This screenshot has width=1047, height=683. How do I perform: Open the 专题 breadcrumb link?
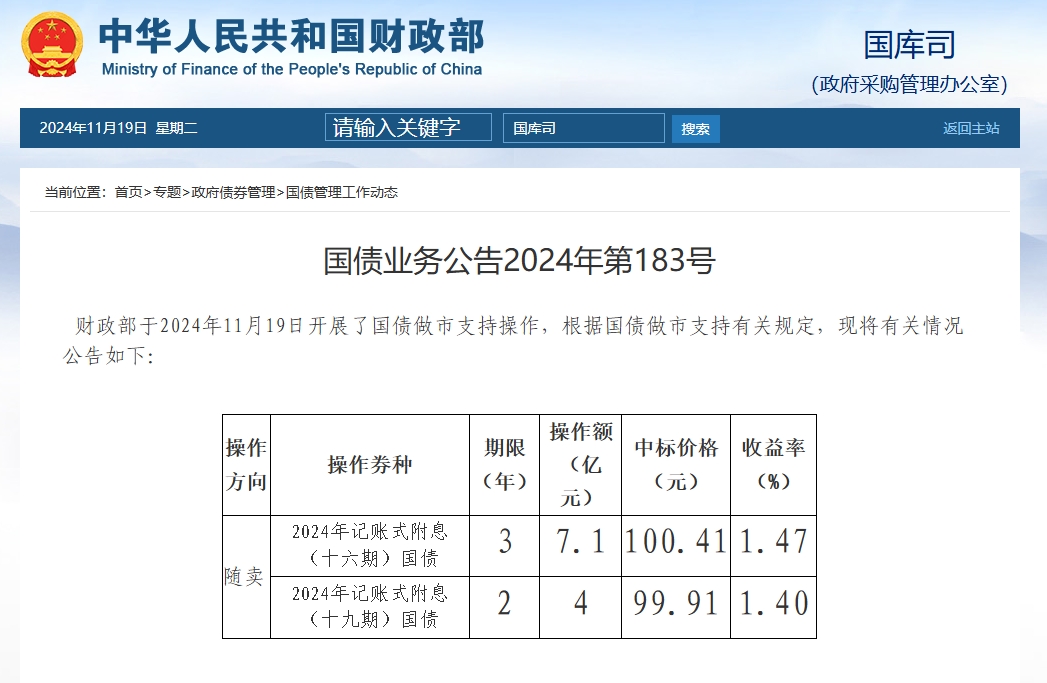[167, 192]
